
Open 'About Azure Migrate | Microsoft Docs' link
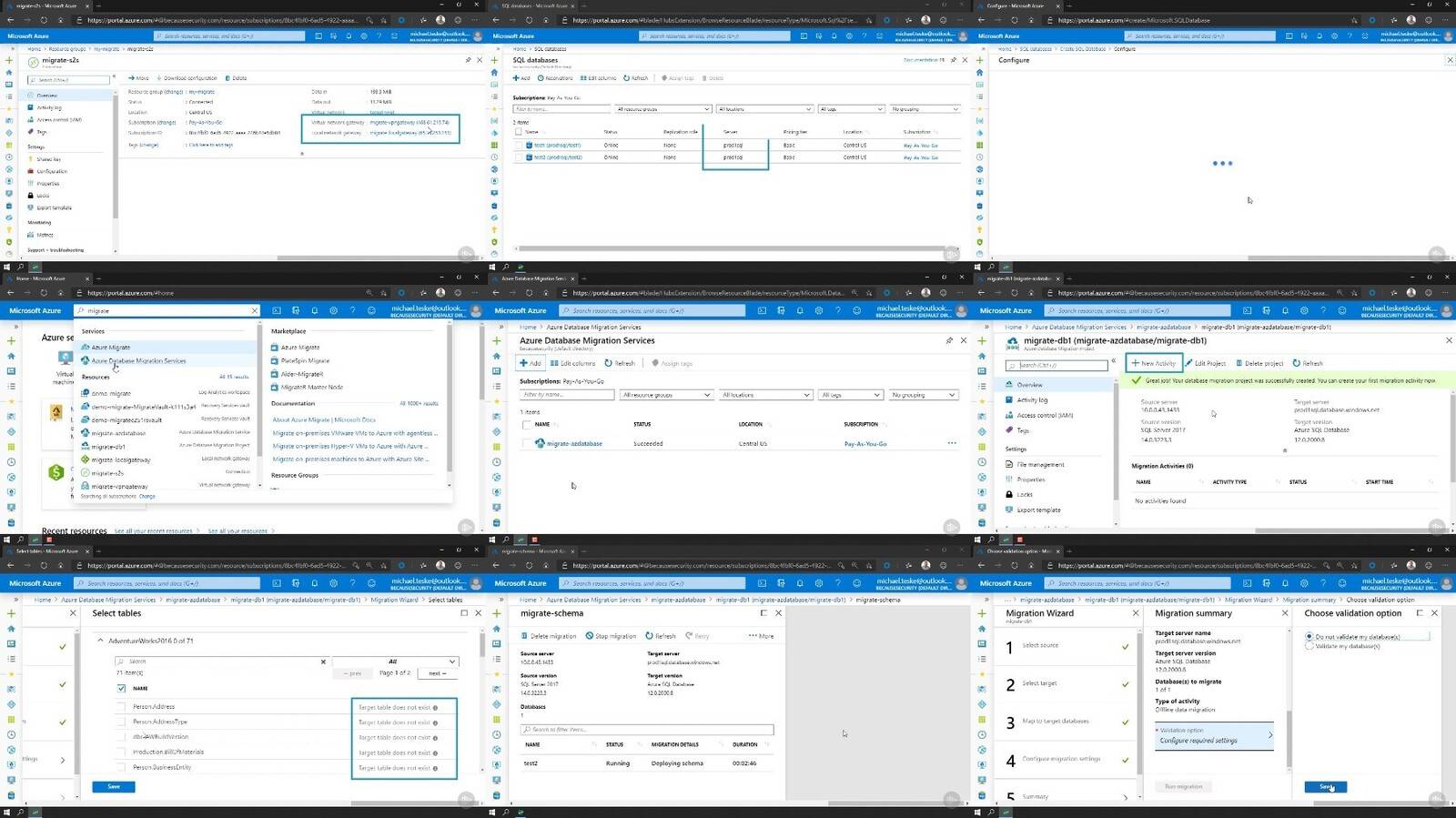[324, 419]
